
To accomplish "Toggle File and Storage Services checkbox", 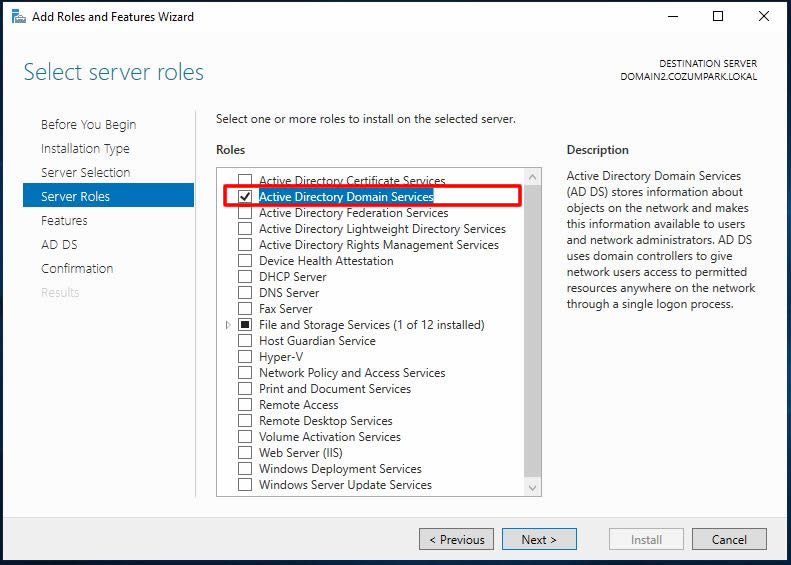I will coord(245,324).
